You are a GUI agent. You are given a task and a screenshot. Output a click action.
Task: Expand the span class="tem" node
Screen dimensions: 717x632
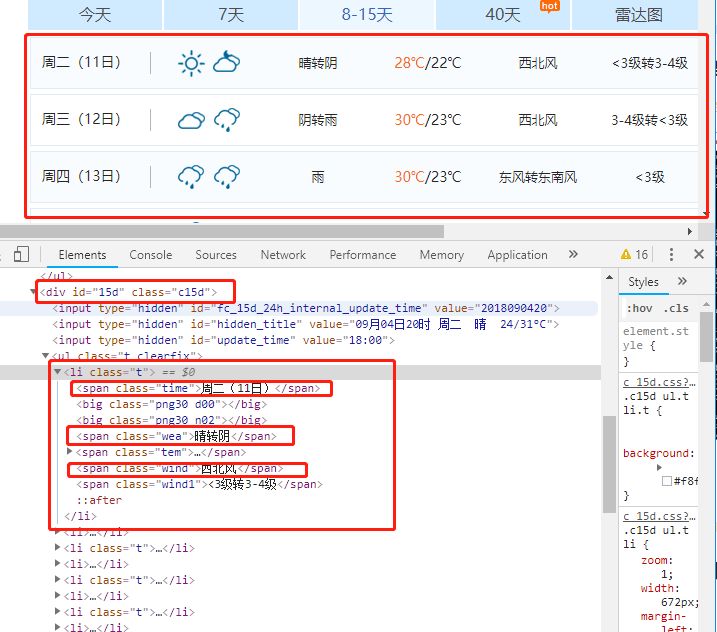tap(70, 452)
